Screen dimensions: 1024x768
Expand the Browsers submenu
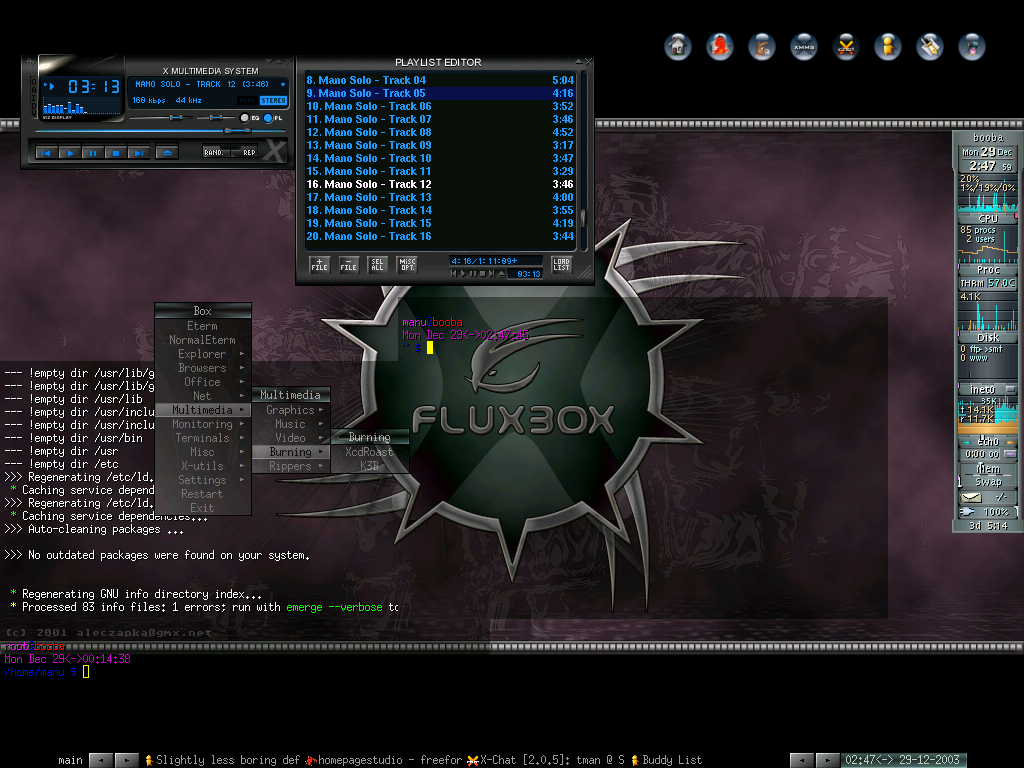(202, 368)
